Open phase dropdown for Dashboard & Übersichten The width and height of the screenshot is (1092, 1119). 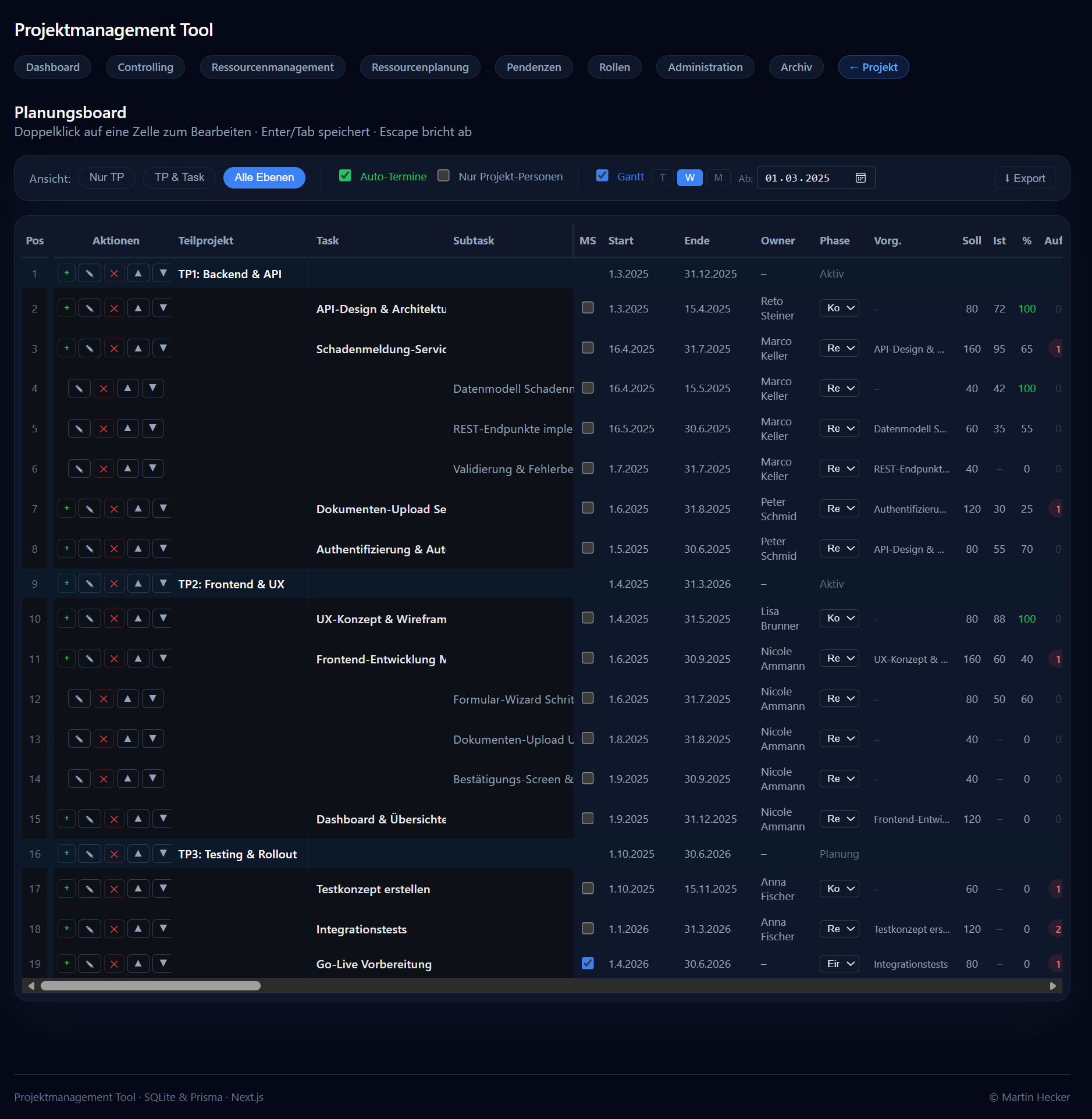[x=840, y=819]
